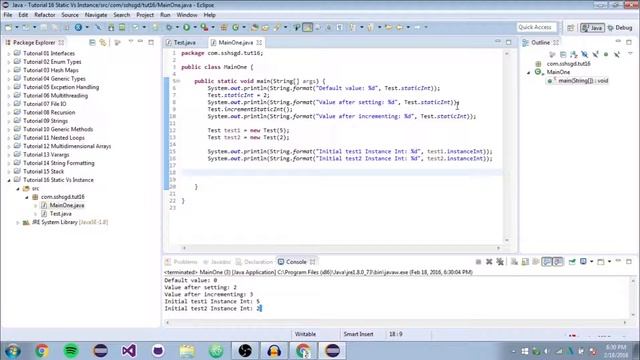The width and height of the screenshot is (640, 360).
Task: Expand the JRE System Library node
Action: (18, 222)
